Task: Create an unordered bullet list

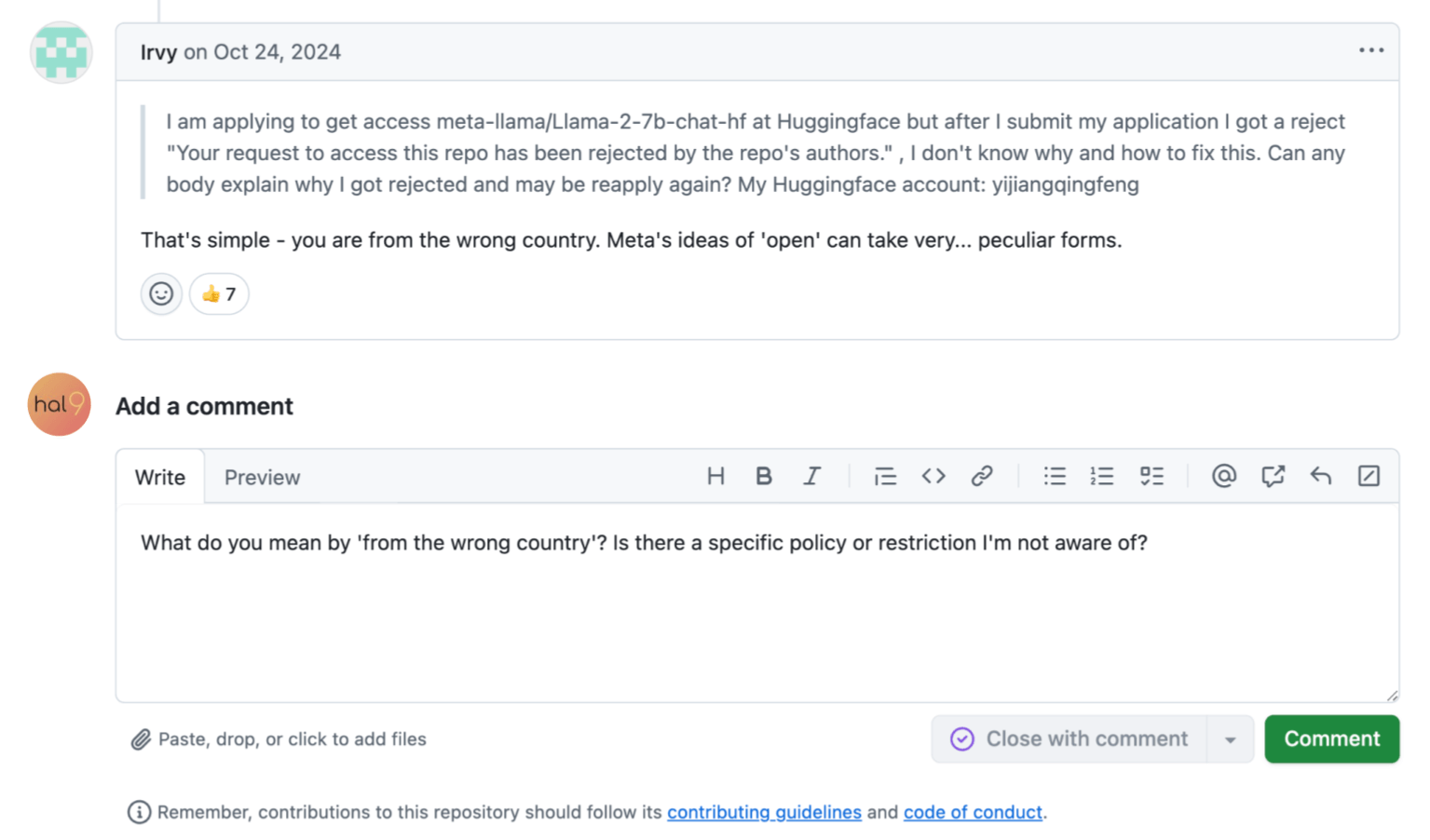Action: click(1055, 477)
